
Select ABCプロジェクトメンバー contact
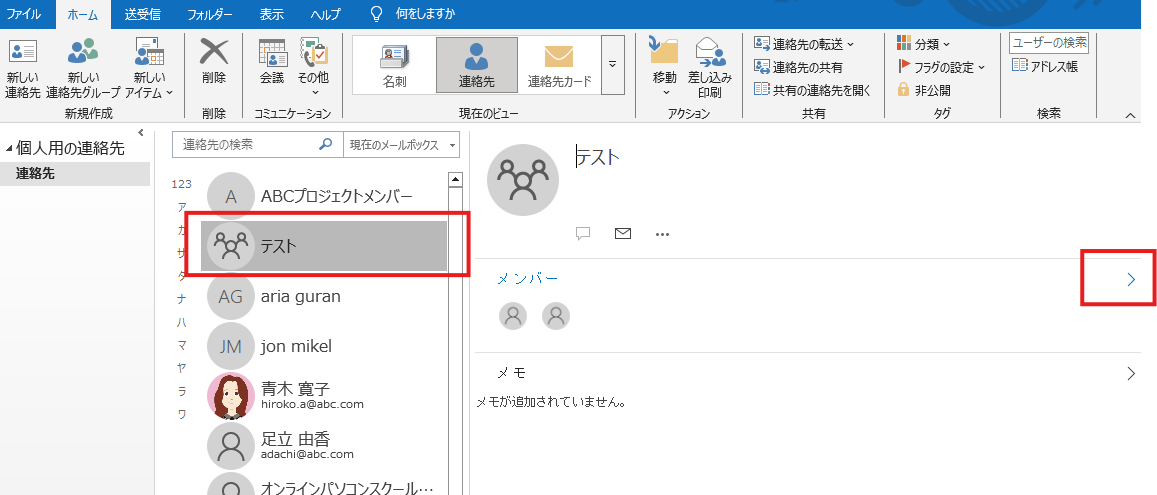[324, 196]
